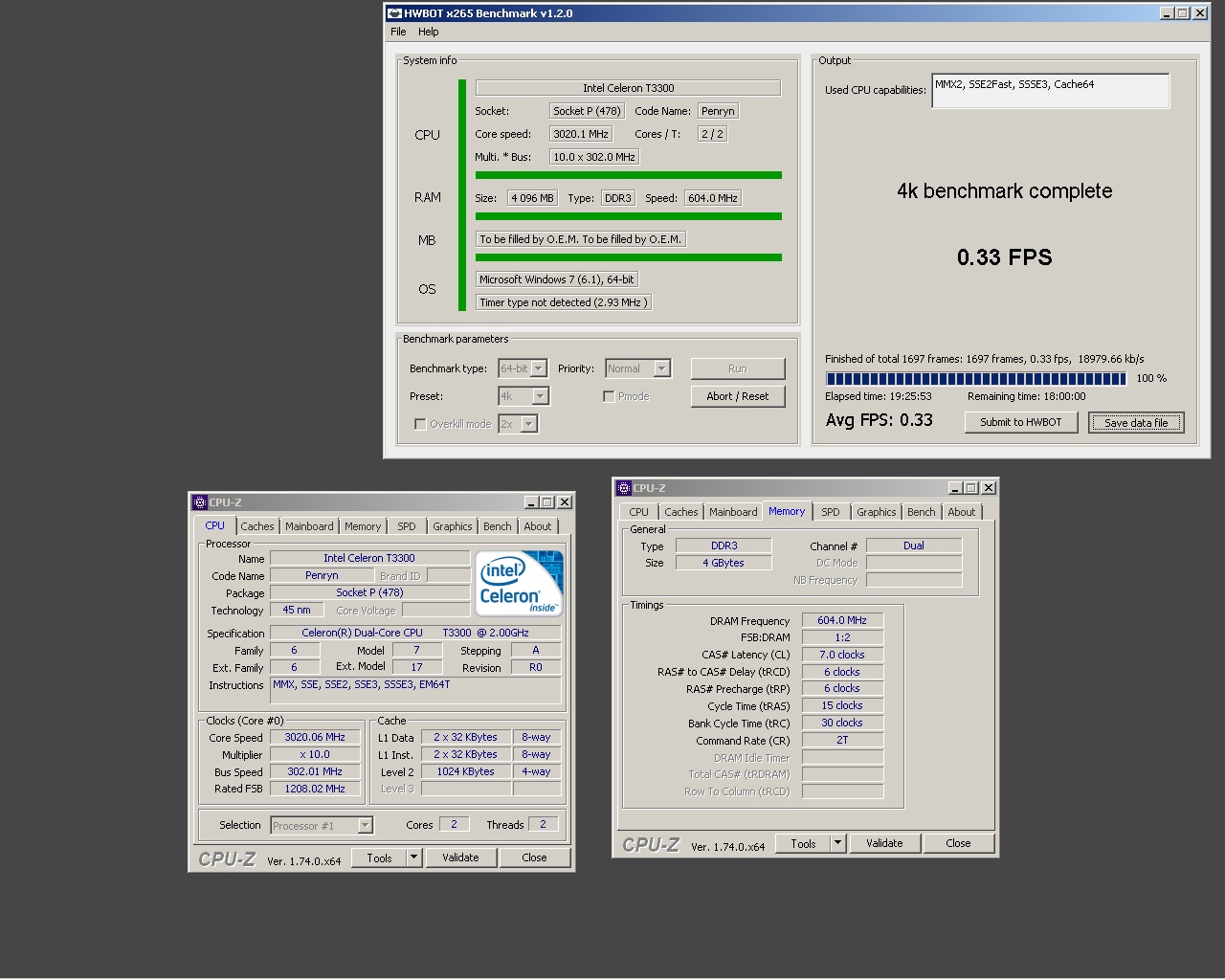
Task: Close the left CPU-Z window
Action: pyautogui.click(x=565, y=502)
